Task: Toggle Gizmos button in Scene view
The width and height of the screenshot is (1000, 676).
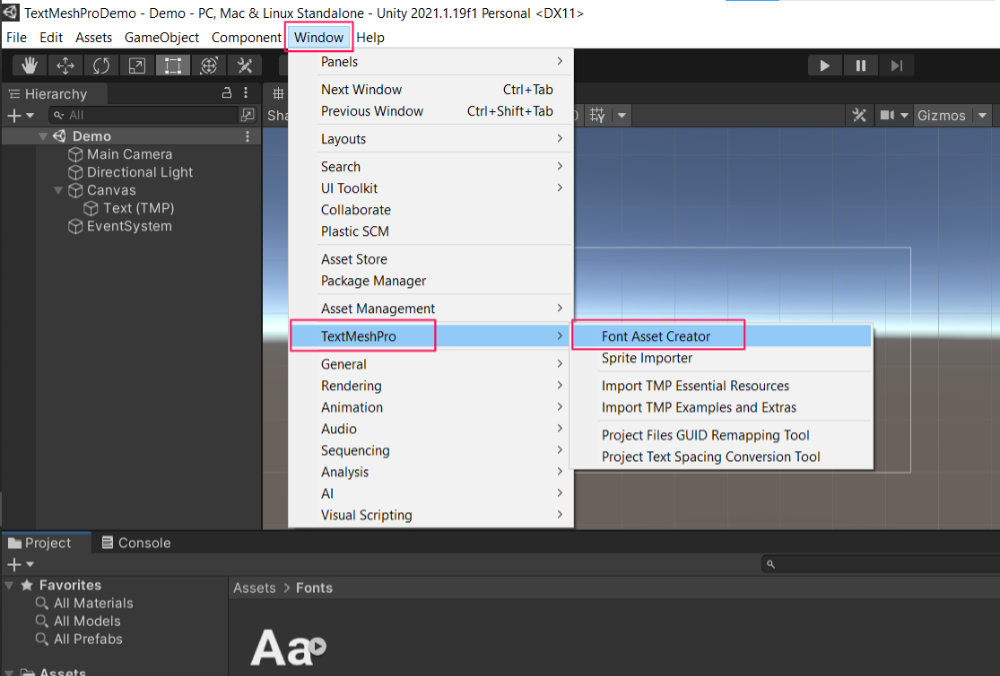Action: [x=941, y=115]
